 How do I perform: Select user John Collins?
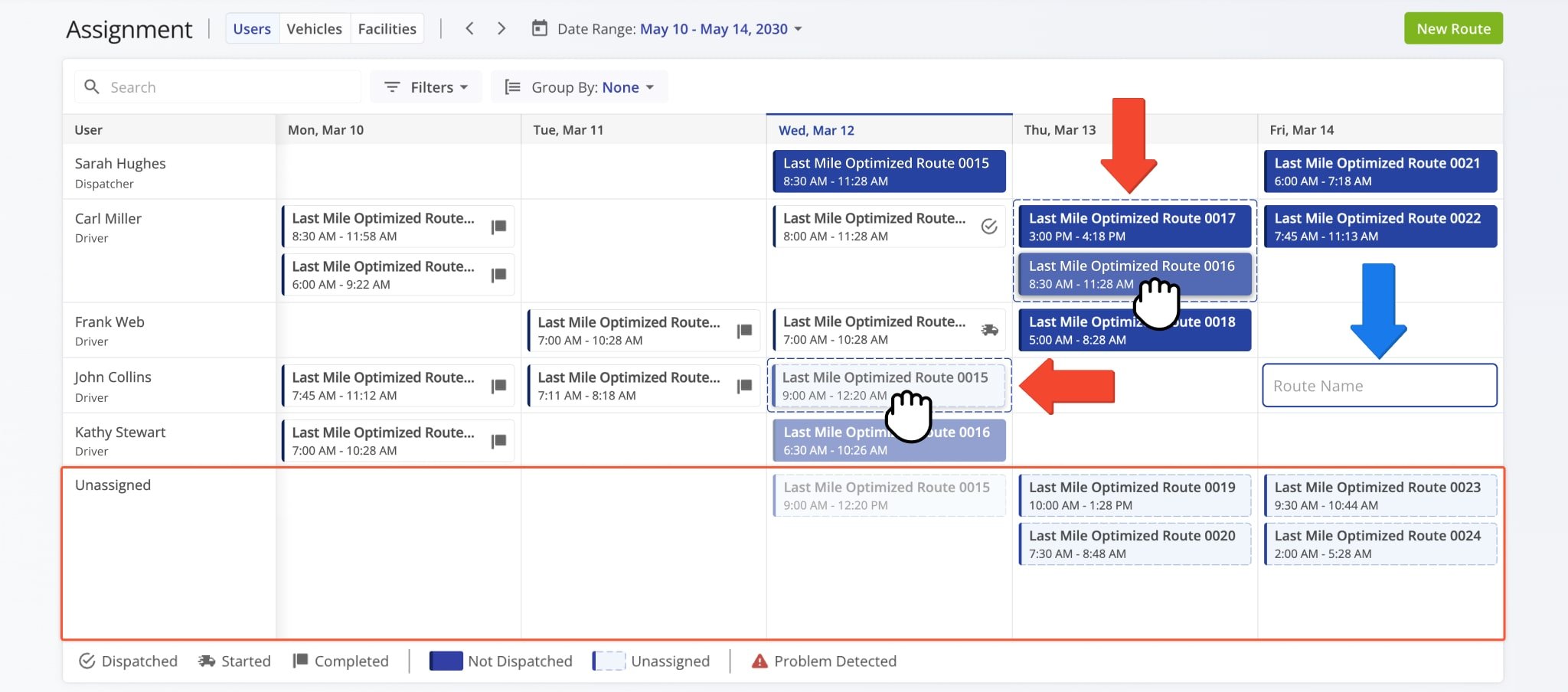(x=113, y=377)
